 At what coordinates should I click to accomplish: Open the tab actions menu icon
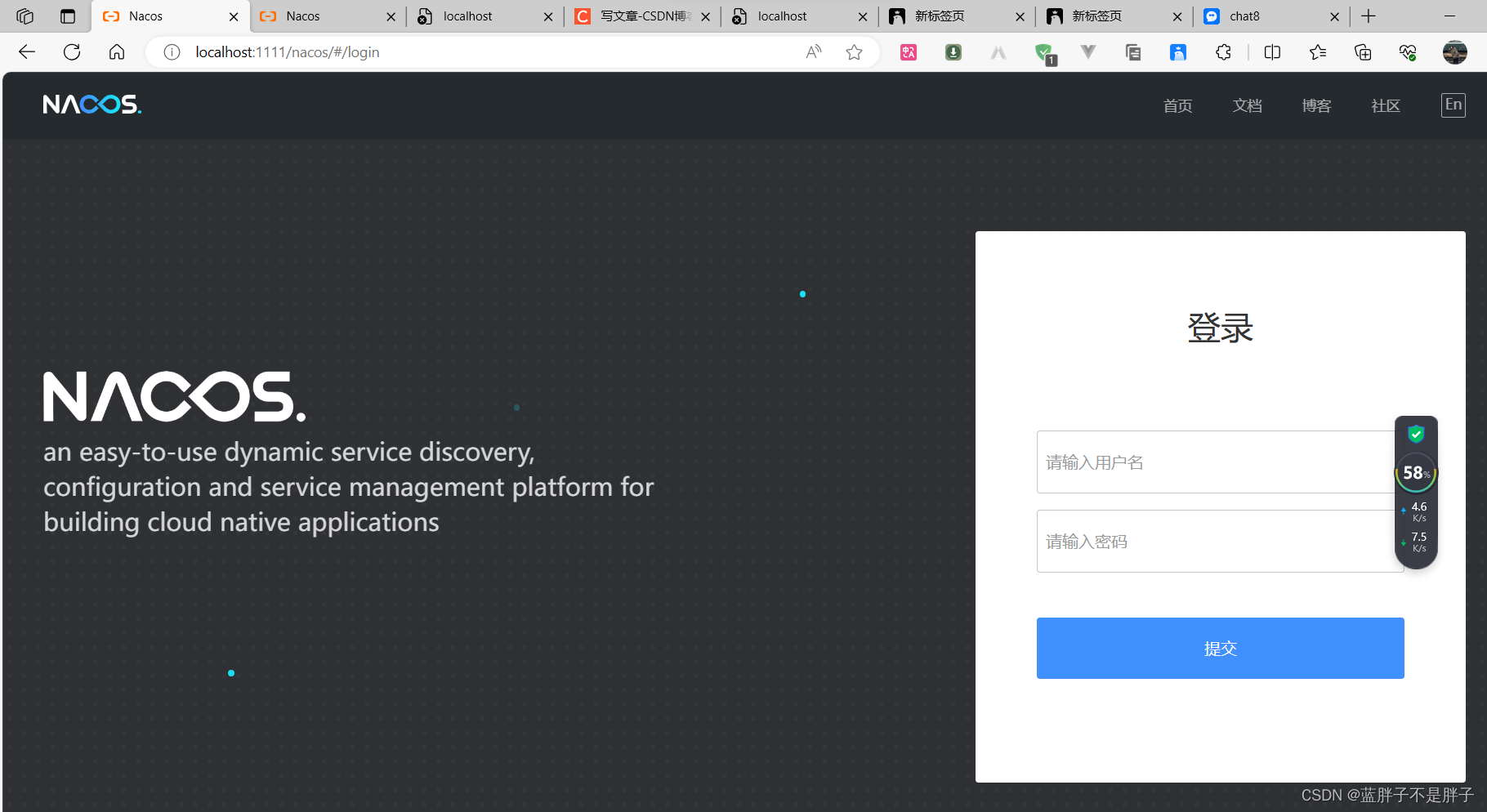[x=68, y=16]
